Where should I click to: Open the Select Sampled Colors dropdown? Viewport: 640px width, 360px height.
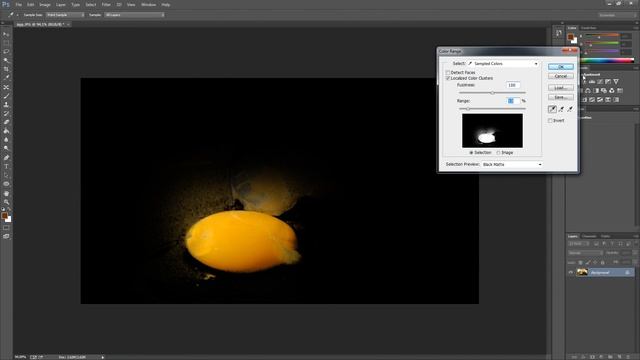[x=503, y=64]
